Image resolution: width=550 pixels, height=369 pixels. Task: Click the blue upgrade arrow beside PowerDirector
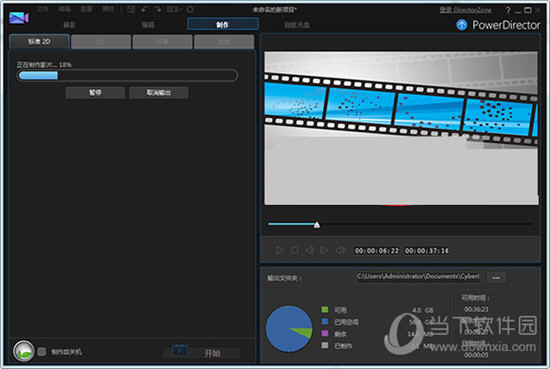(x=462, y=25)
